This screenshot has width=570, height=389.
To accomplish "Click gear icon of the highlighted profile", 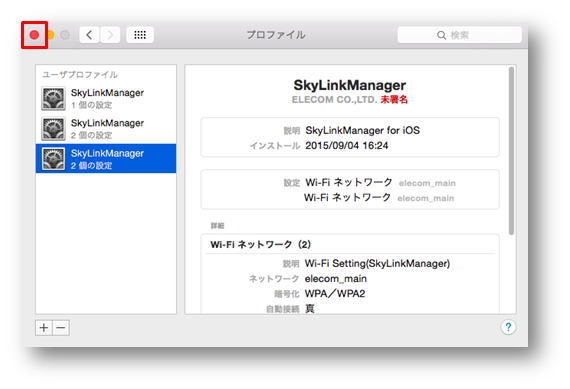I will [x=53, y=159].
